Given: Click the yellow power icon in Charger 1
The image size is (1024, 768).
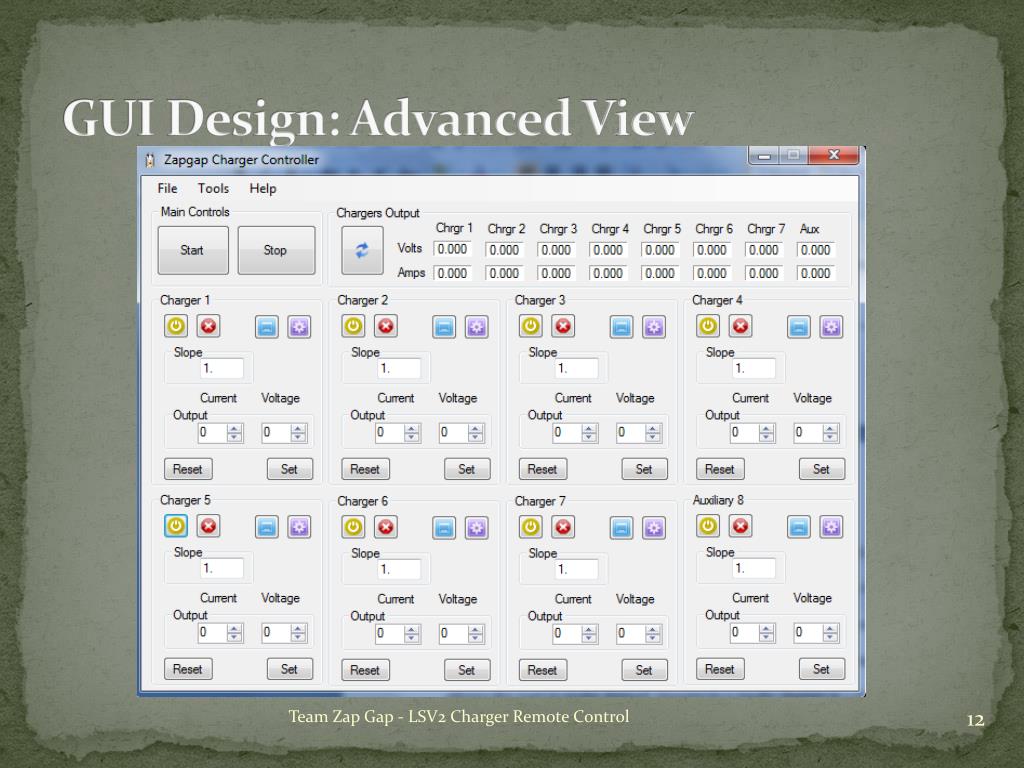Looking at the screenshot, I should [x=176, y=326].
